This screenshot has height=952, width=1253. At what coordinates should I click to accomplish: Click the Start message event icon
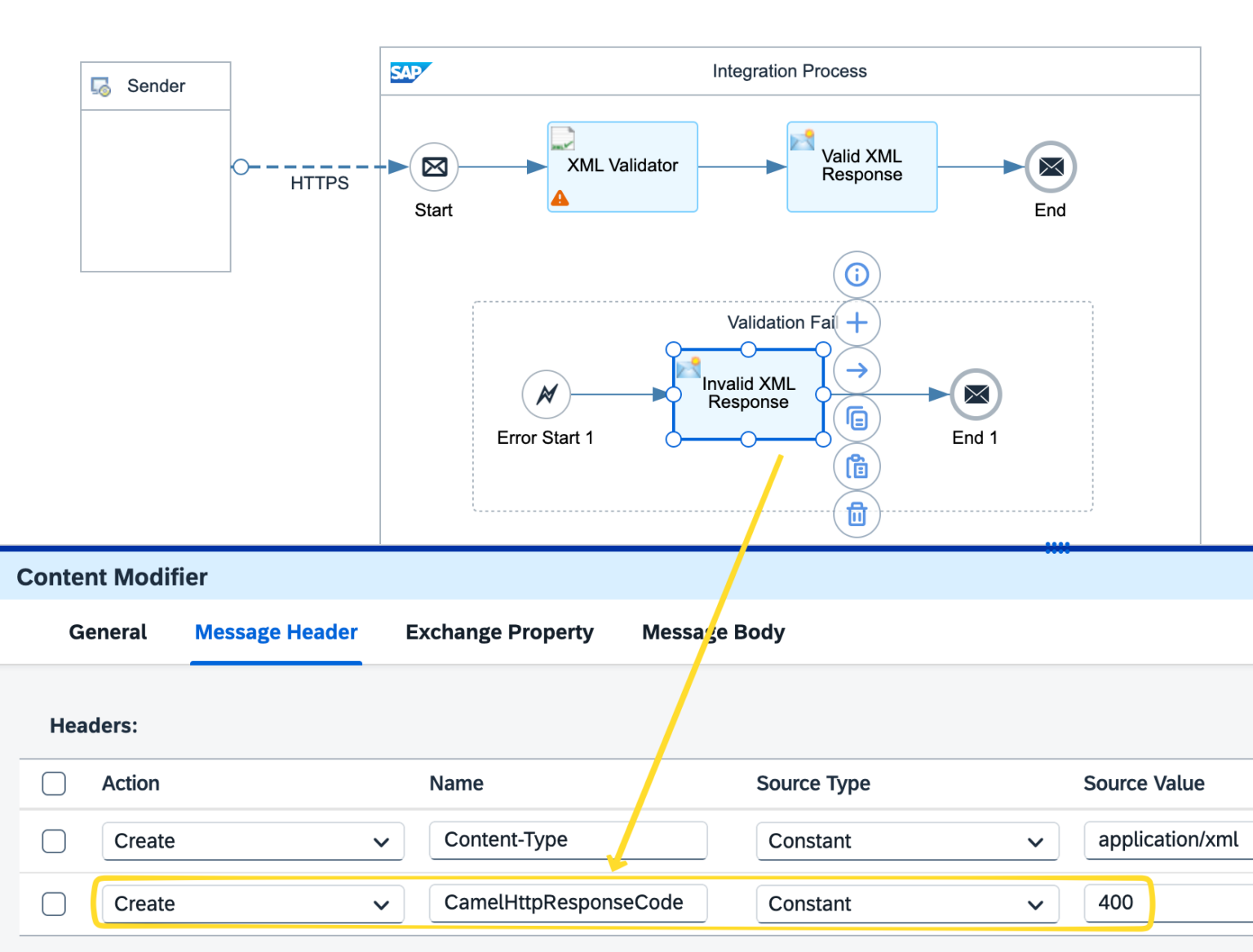[x=433, y=166]
